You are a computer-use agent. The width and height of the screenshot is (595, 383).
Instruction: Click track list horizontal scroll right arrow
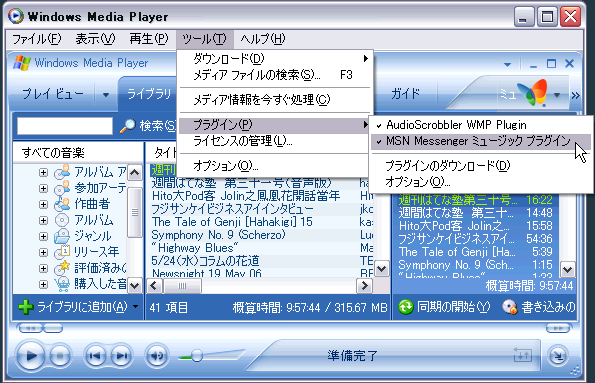[x=364, y=285]
